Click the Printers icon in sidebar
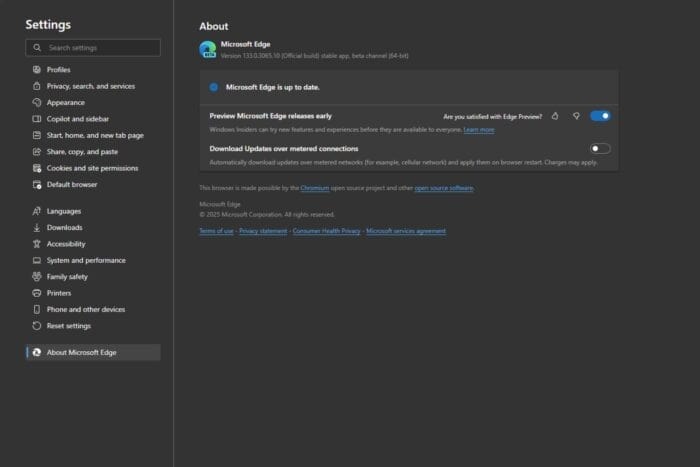Screen dimensions: 700x467 coord(37,293)
